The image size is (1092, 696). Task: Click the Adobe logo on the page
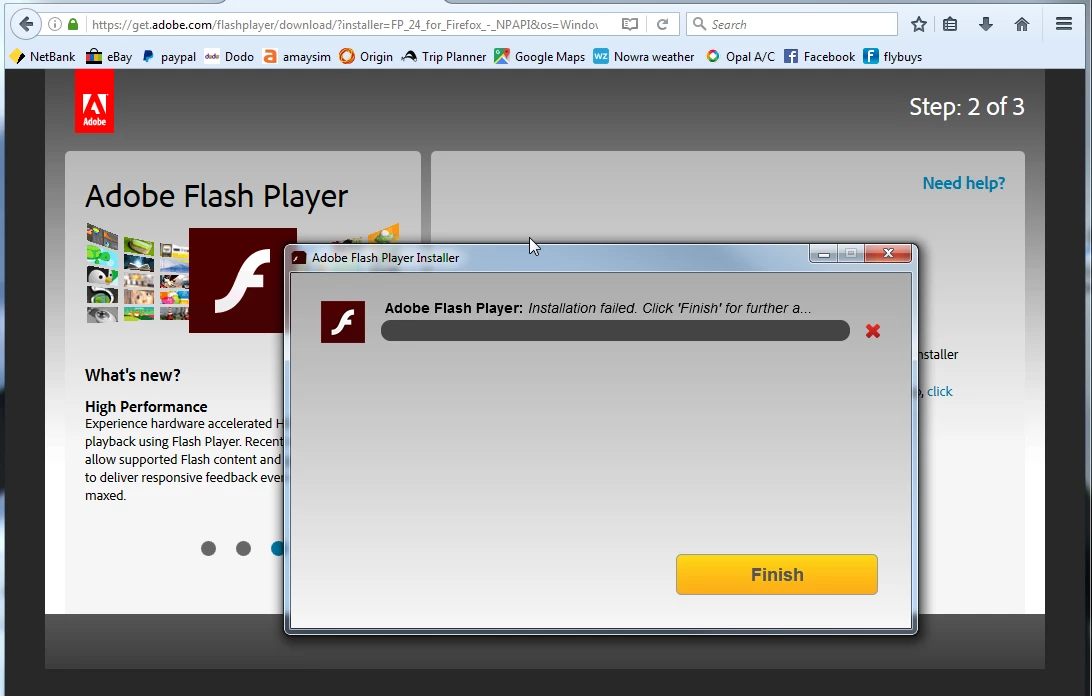[x=94, y=101]
